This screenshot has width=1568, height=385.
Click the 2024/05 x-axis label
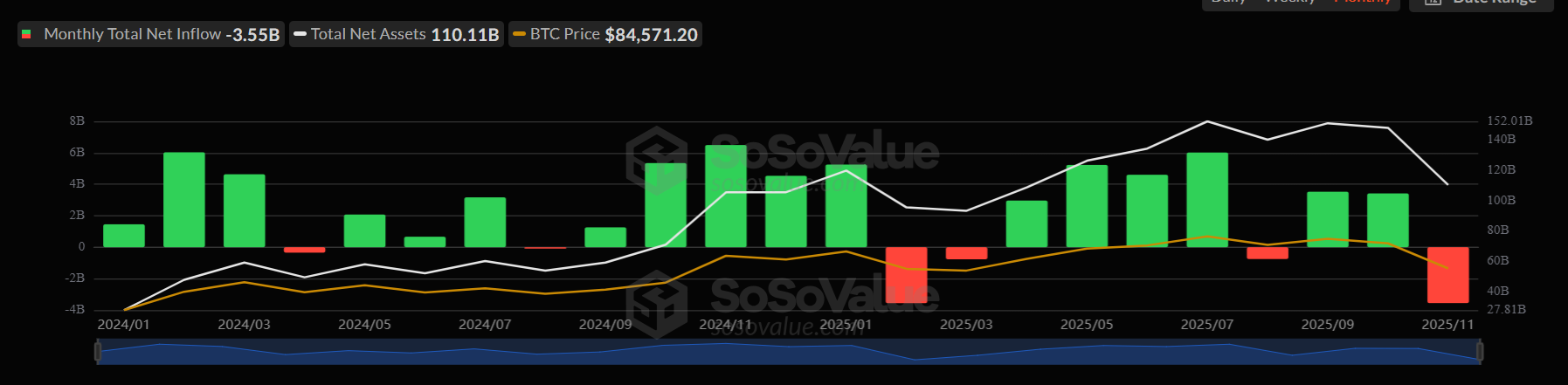coord(364,325)
